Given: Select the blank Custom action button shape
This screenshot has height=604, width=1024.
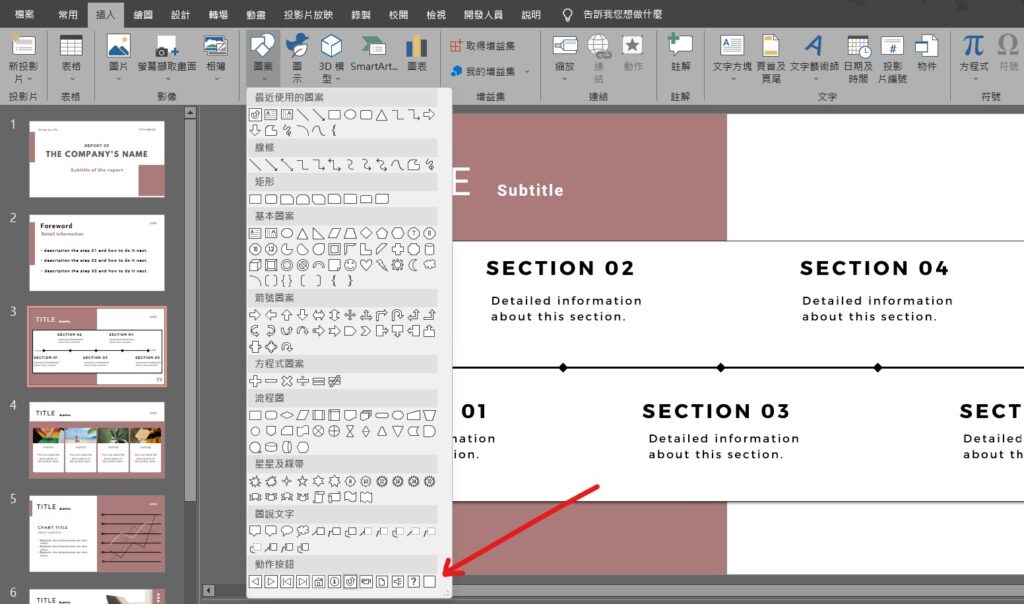Looking at the screenshot, I should tap(429, 582).
